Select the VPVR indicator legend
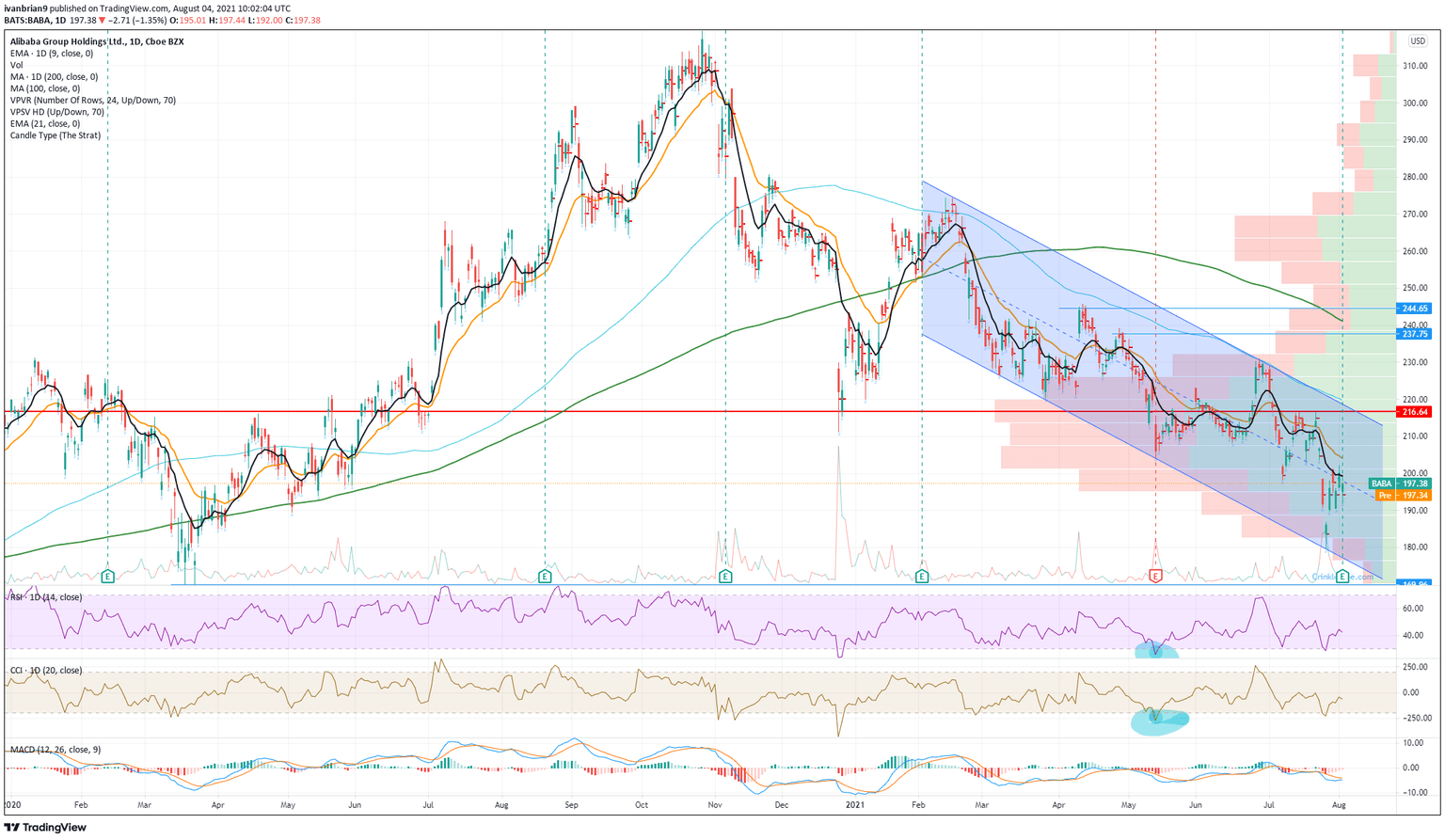Image resolution: width=1445 pixels, height=840 pixels. coord(92,101)
